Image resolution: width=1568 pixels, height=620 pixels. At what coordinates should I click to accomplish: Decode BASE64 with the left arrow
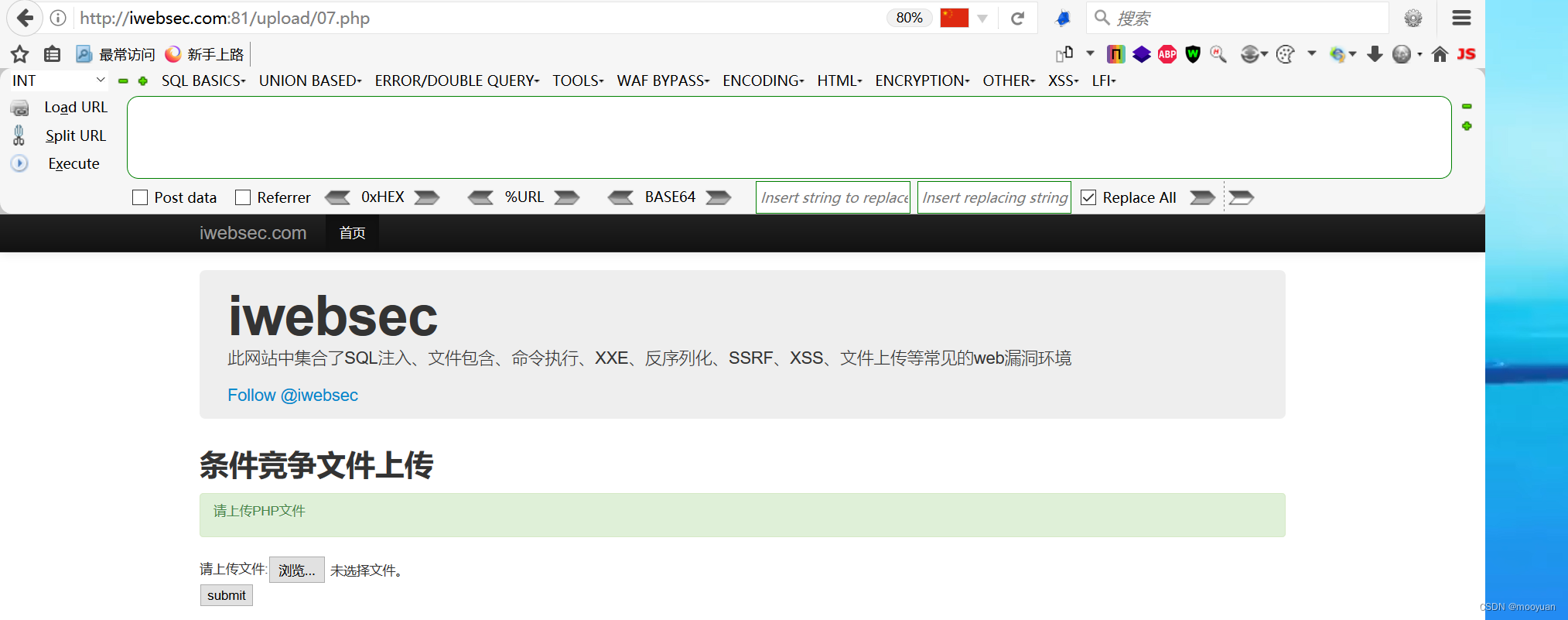pos(620,197)
